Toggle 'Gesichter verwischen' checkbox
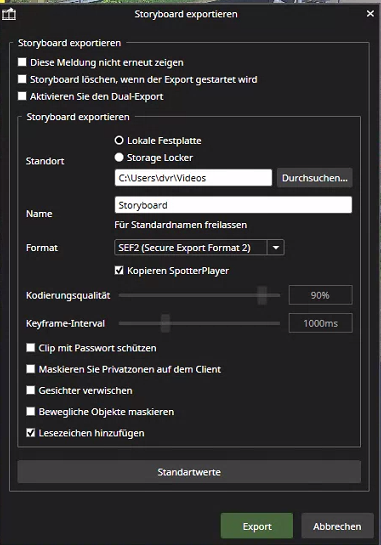The width and height of the screenshot is (381, 545). pyautogui.click(x=31, y=390)
